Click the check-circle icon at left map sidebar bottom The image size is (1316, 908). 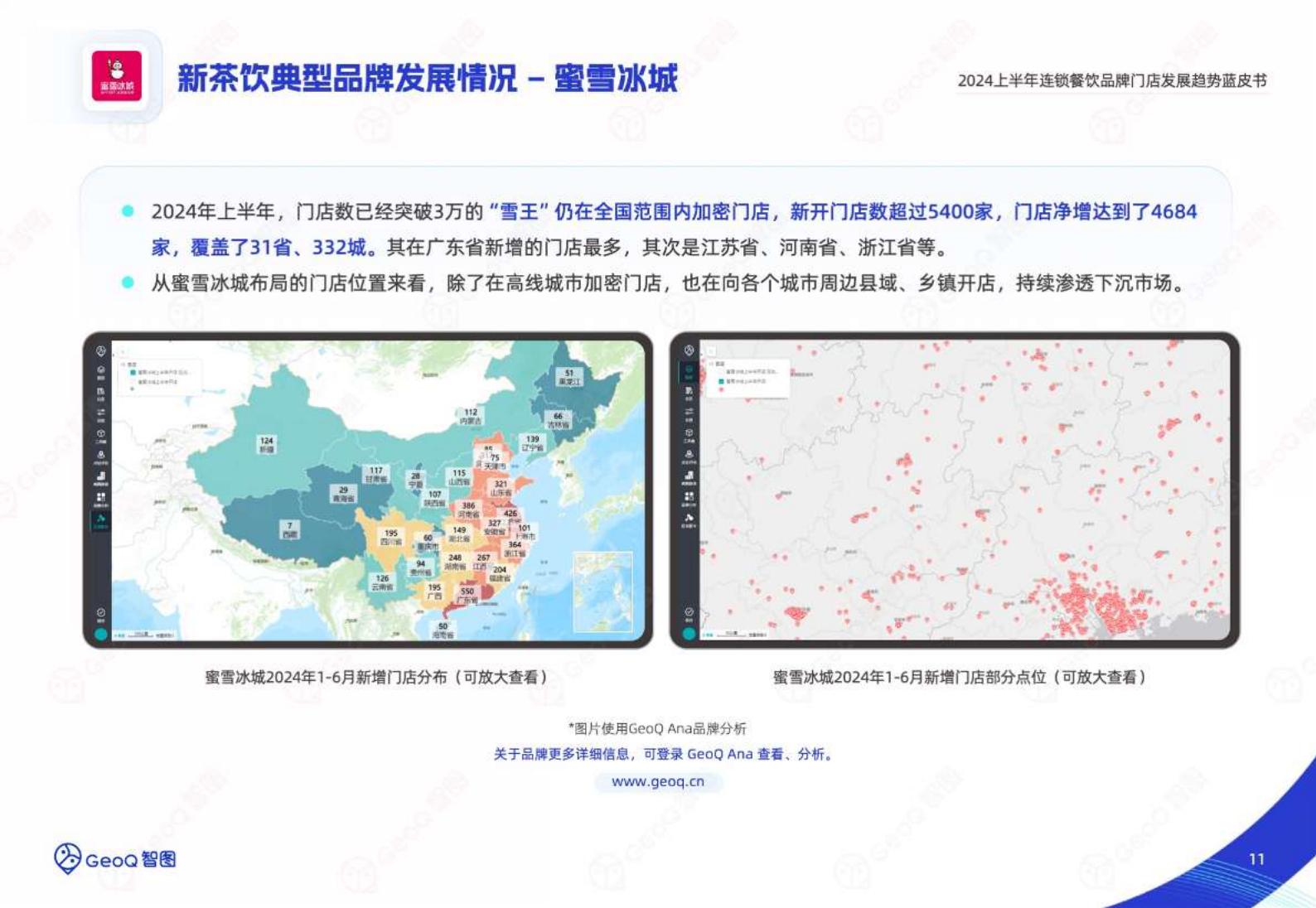[100, 614]
